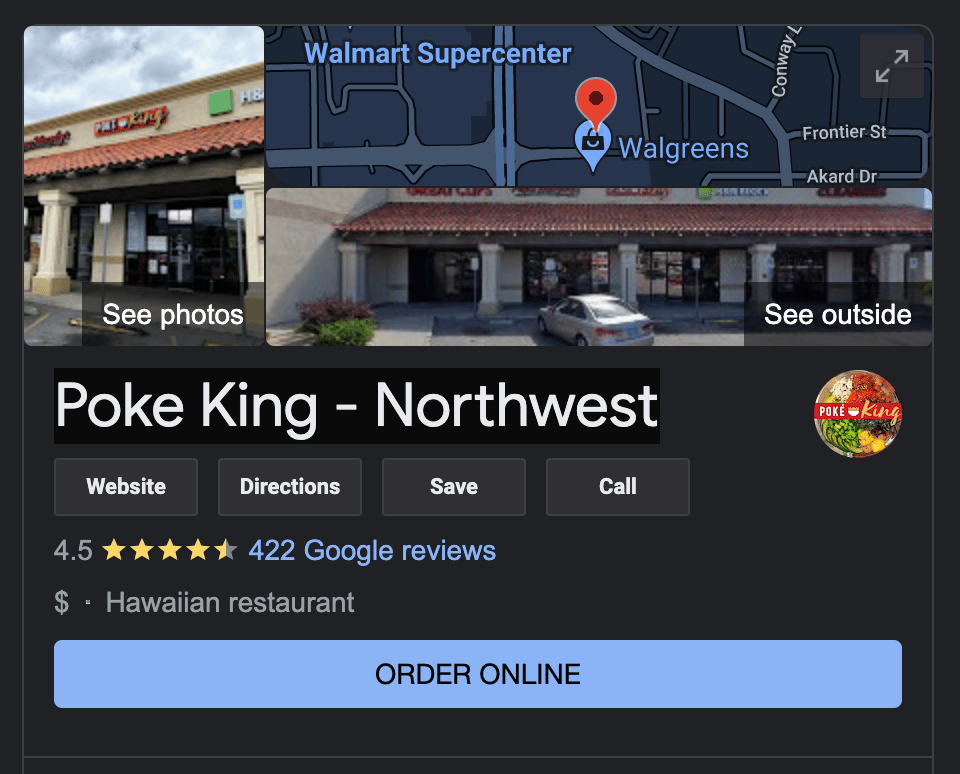The image size is (960, 774).
Task: Open See photos storefront thumbnail
Action: point(144,186)
